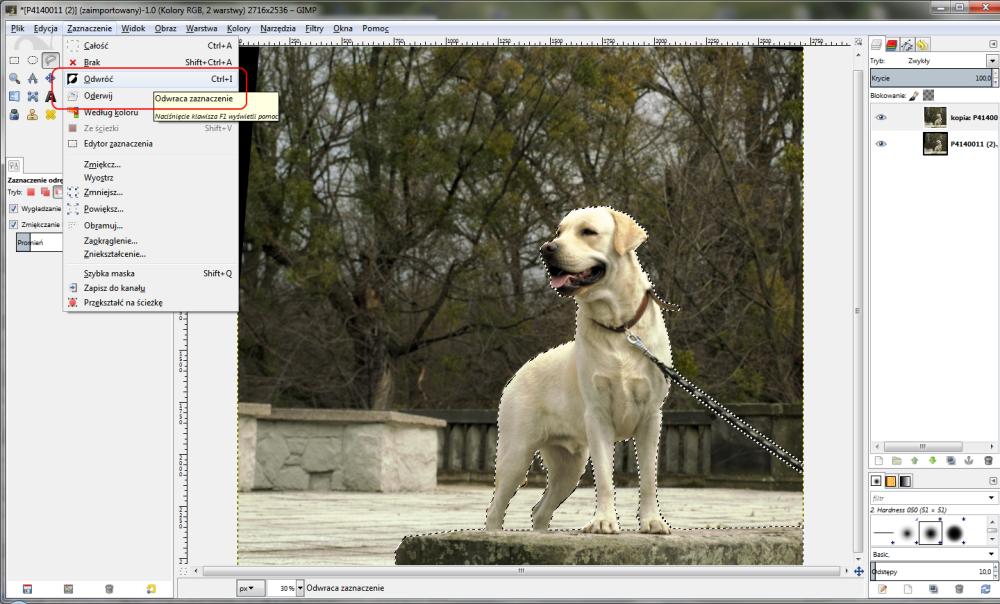This screenshot has height=604, width=1000.
Task: Click the lock pixels paintbrush icon
Action: pos(914,96)
